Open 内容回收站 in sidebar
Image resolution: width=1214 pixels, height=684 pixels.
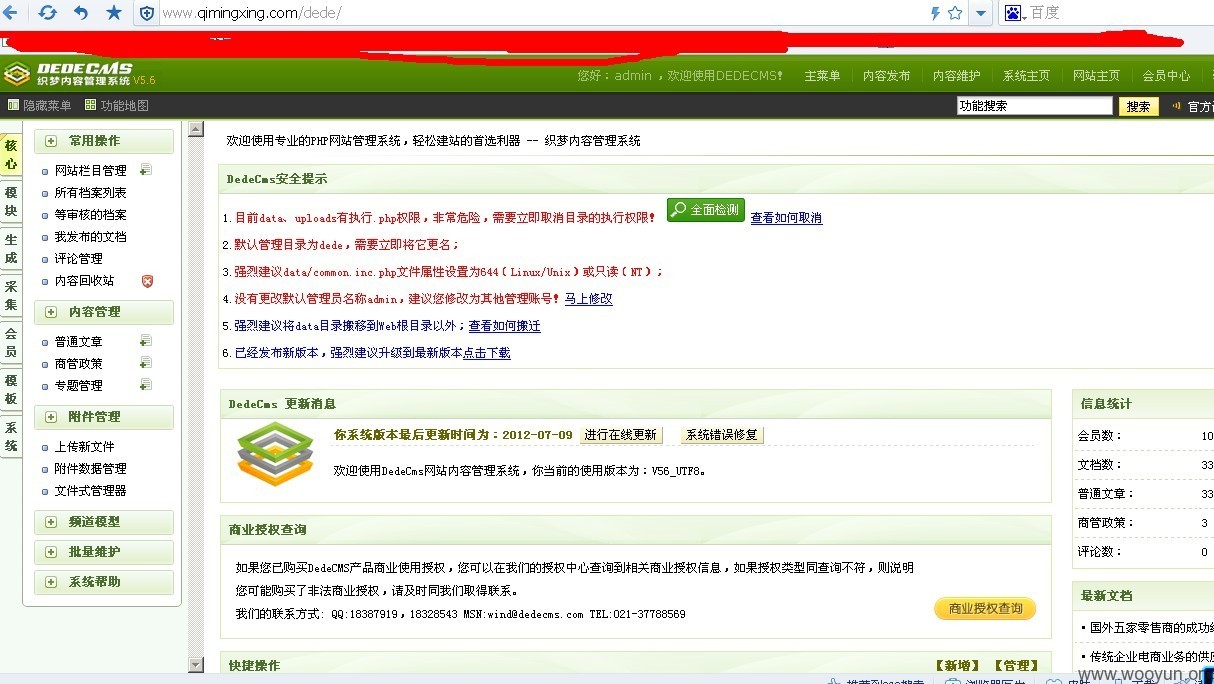[x=84, y=281]
